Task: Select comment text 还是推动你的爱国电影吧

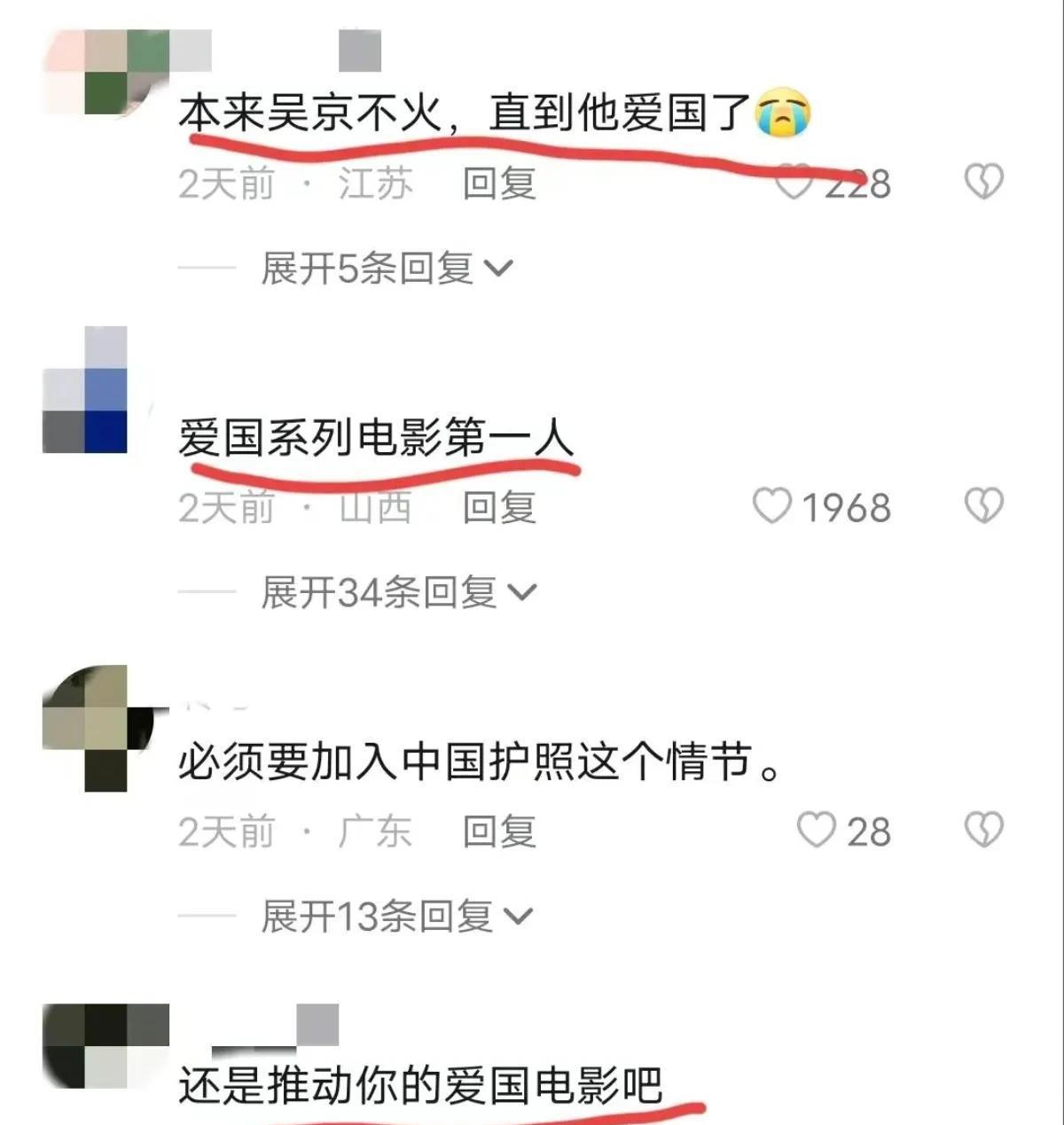Action: (x=420, y=1084)
